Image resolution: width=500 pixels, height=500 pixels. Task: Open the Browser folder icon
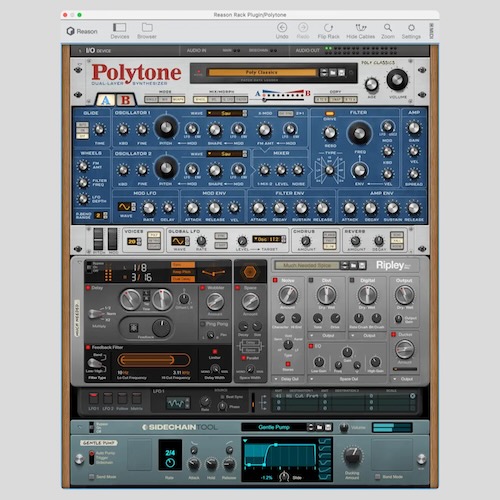[147, 27]
